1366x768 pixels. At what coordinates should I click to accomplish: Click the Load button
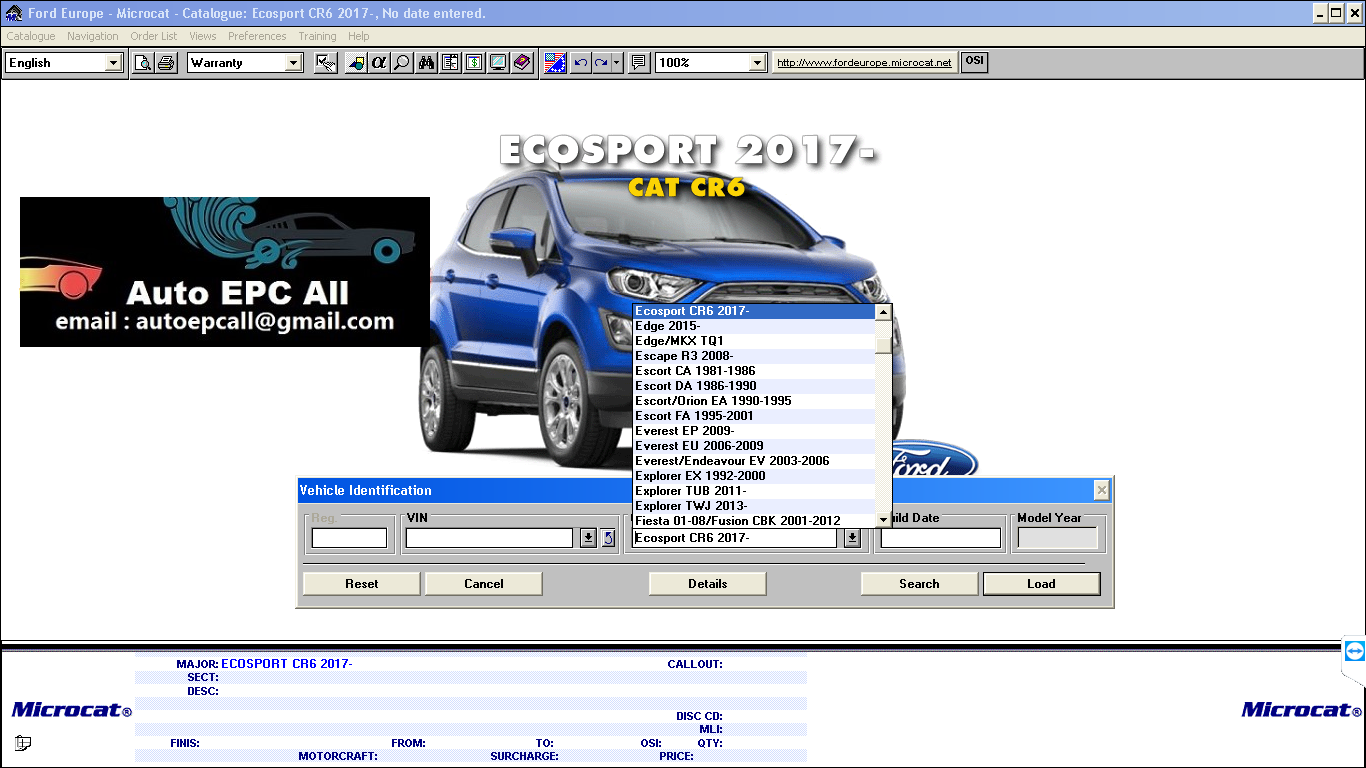(x=1041, y=584)
